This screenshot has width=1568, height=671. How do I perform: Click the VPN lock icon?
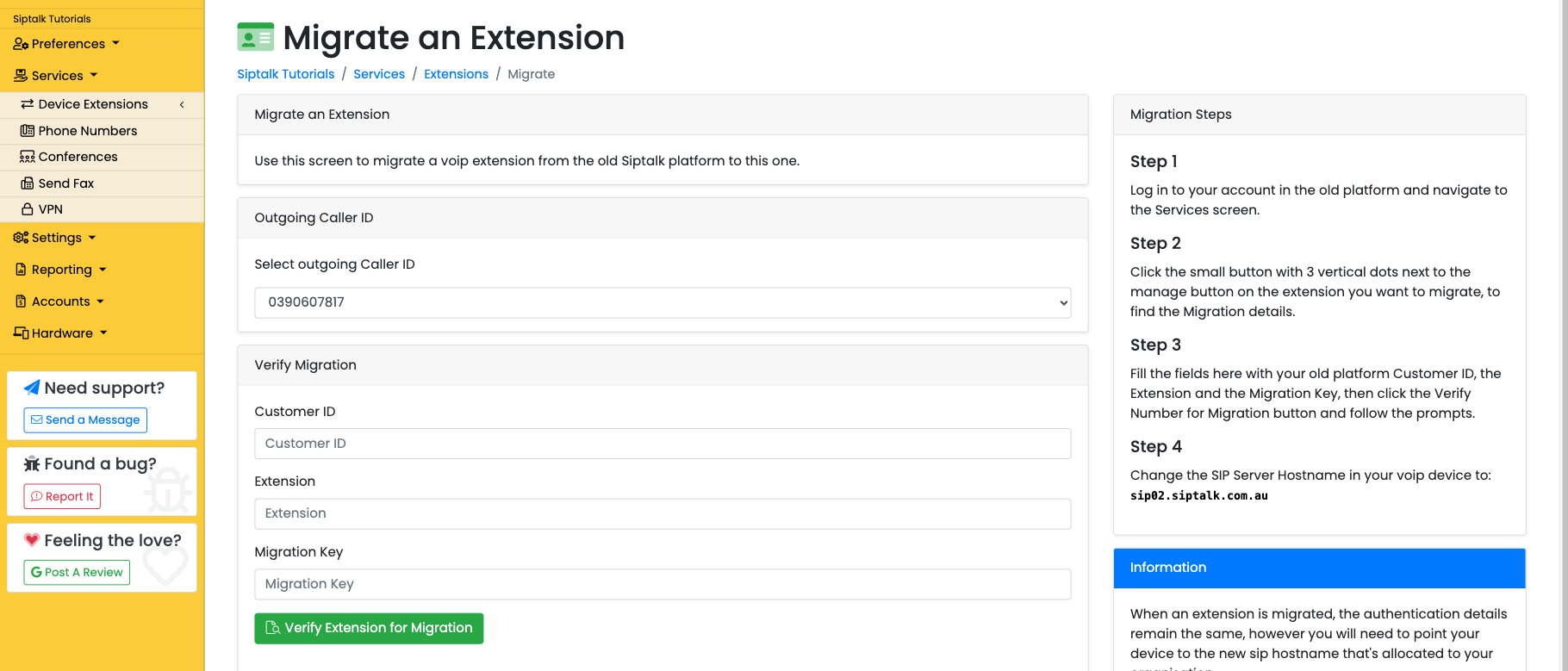pyautogui.click(x=28, y=209)
